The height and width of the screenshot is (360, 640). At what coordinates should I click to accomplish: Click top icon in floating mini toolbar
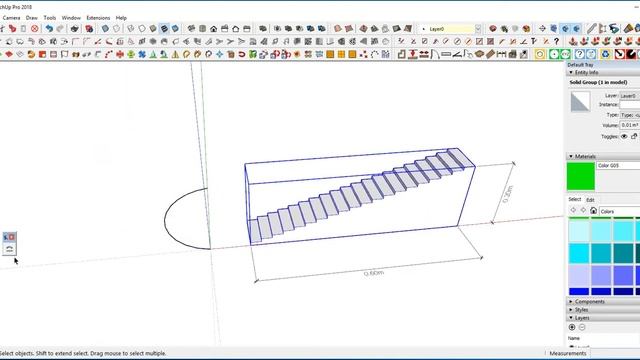coord(9,237)
